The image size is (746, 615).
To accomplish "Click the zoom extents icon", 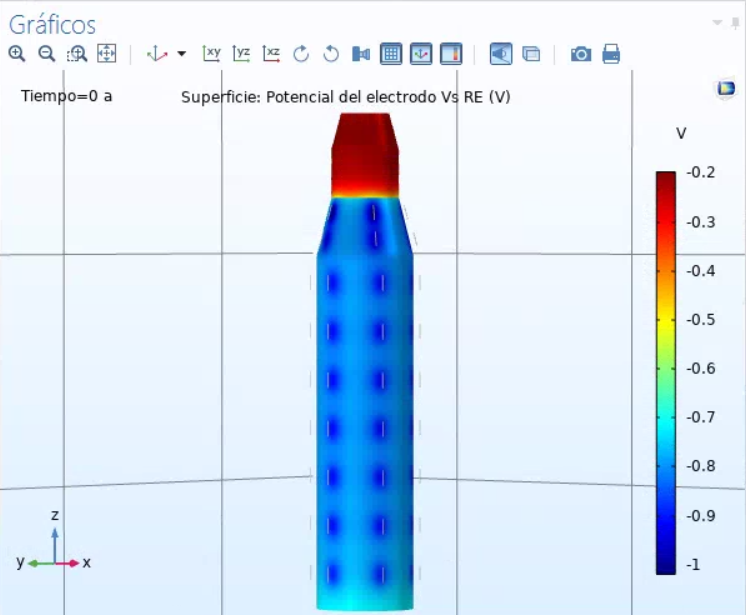I will pos(106,54).
